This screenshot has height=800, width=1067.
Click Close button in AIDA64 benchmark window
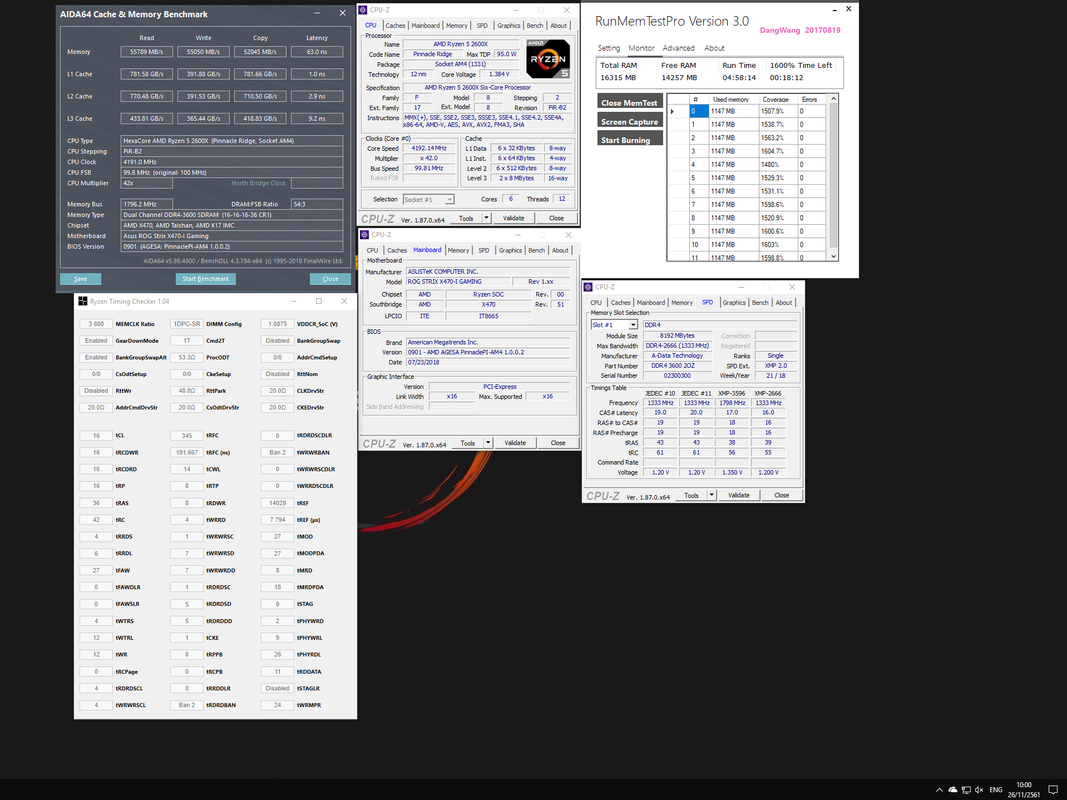(x=330, y=279)
